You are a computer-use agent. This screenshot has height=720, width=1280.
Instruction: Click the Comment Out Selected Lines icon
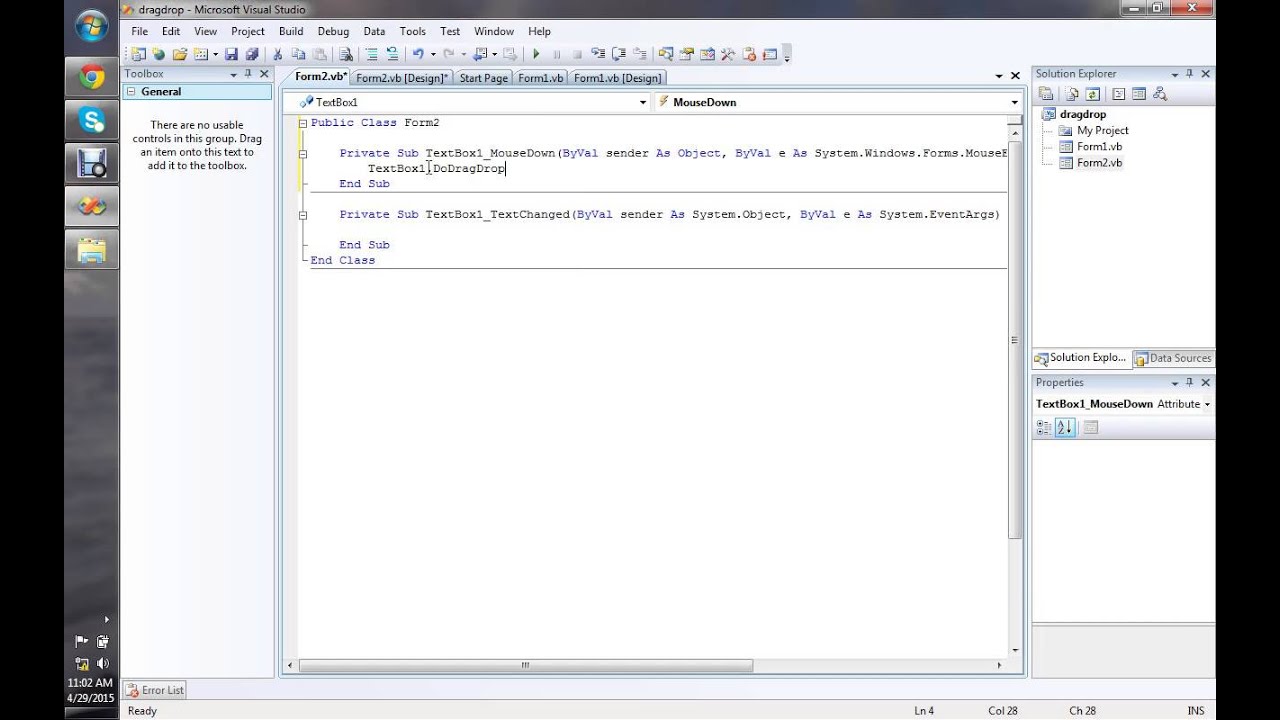pos(371,55)
